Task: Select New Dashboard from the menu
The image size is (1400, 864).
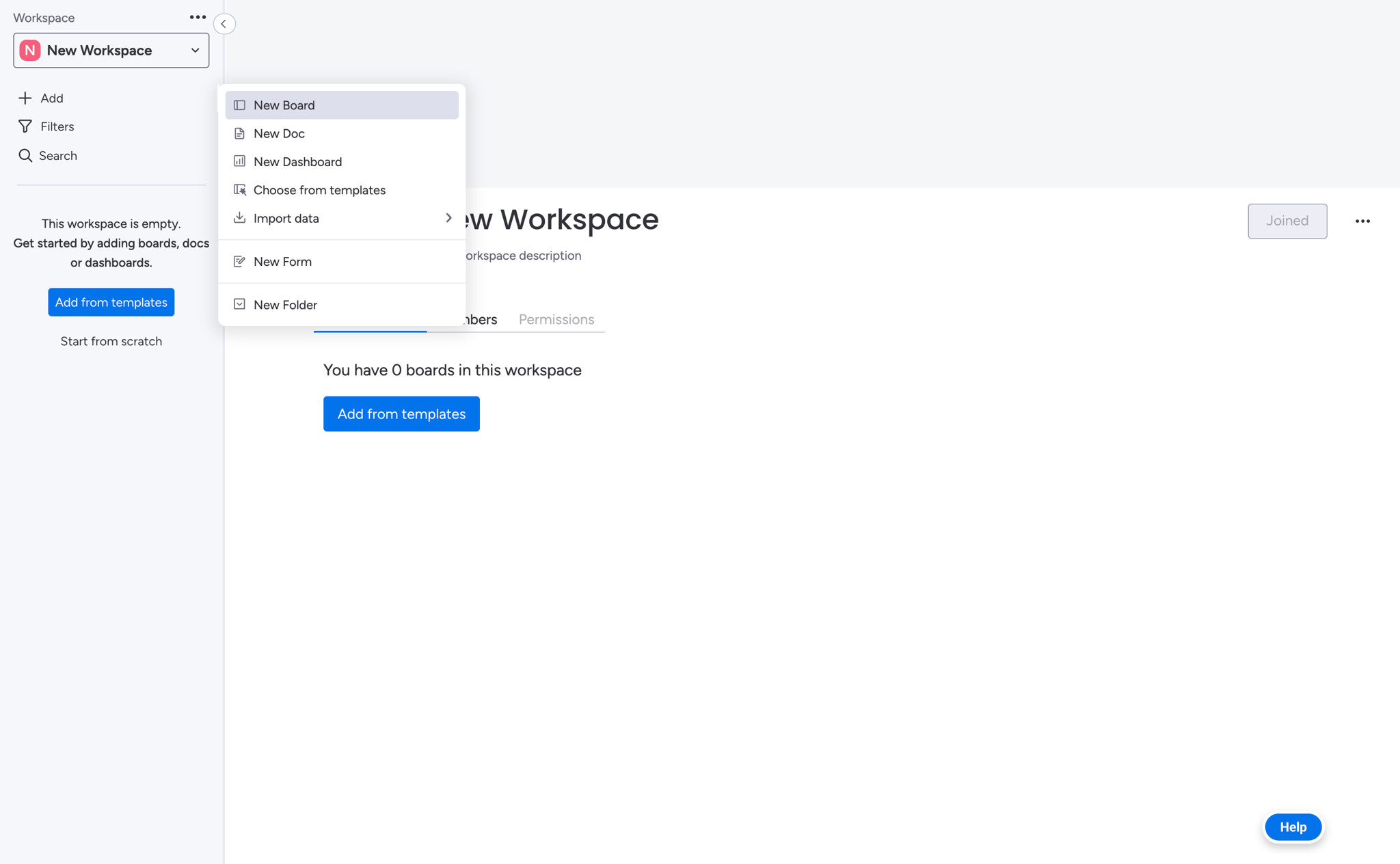Action: pyautogui.click(x=297, y=161)
